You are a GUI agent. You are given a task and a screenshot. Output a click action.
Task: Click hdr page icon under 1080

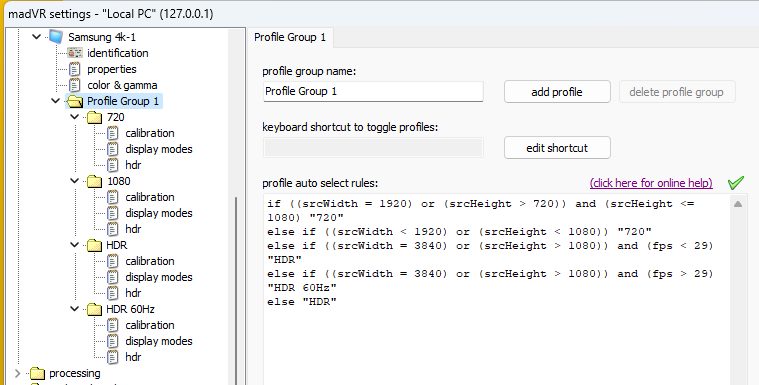(x=112, y=229)
